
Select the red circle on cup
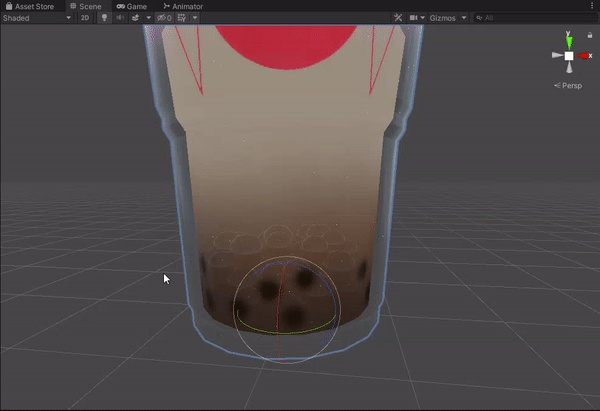click(x=286, y=45)
